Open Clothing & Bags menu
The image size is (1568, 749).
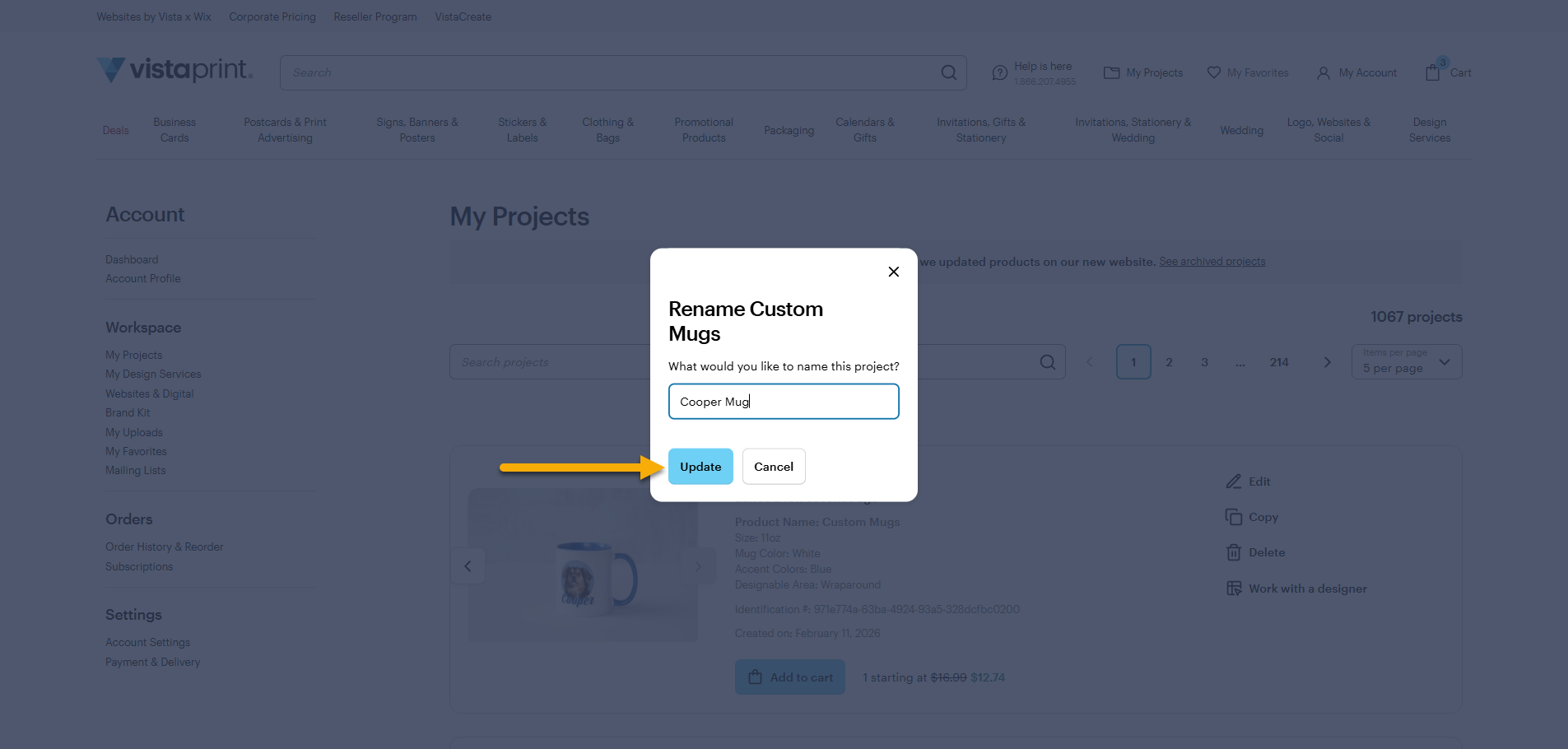click(x=607, y=130)
